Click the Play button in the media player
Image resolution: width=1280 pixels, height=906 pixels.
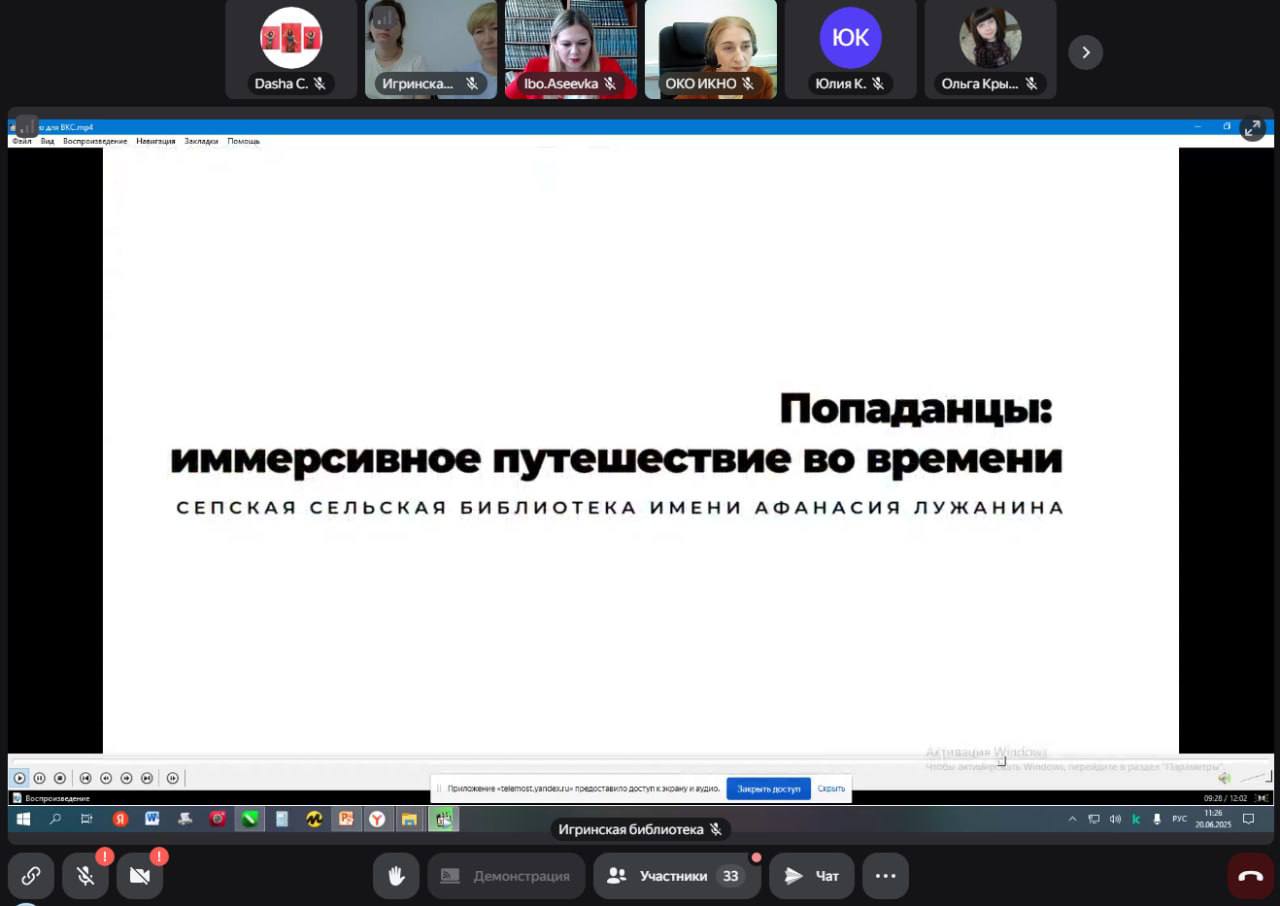[x=19, y=778]
